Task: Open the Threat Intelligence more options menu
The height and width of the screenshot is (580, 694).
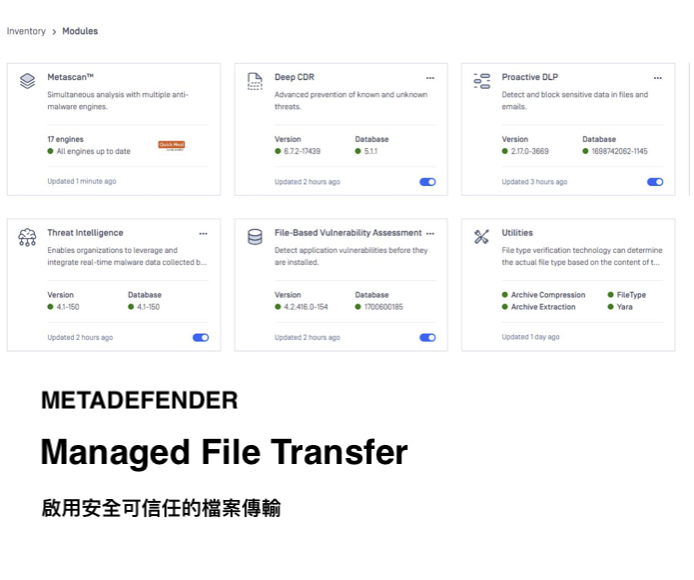Action: (203, 234)
